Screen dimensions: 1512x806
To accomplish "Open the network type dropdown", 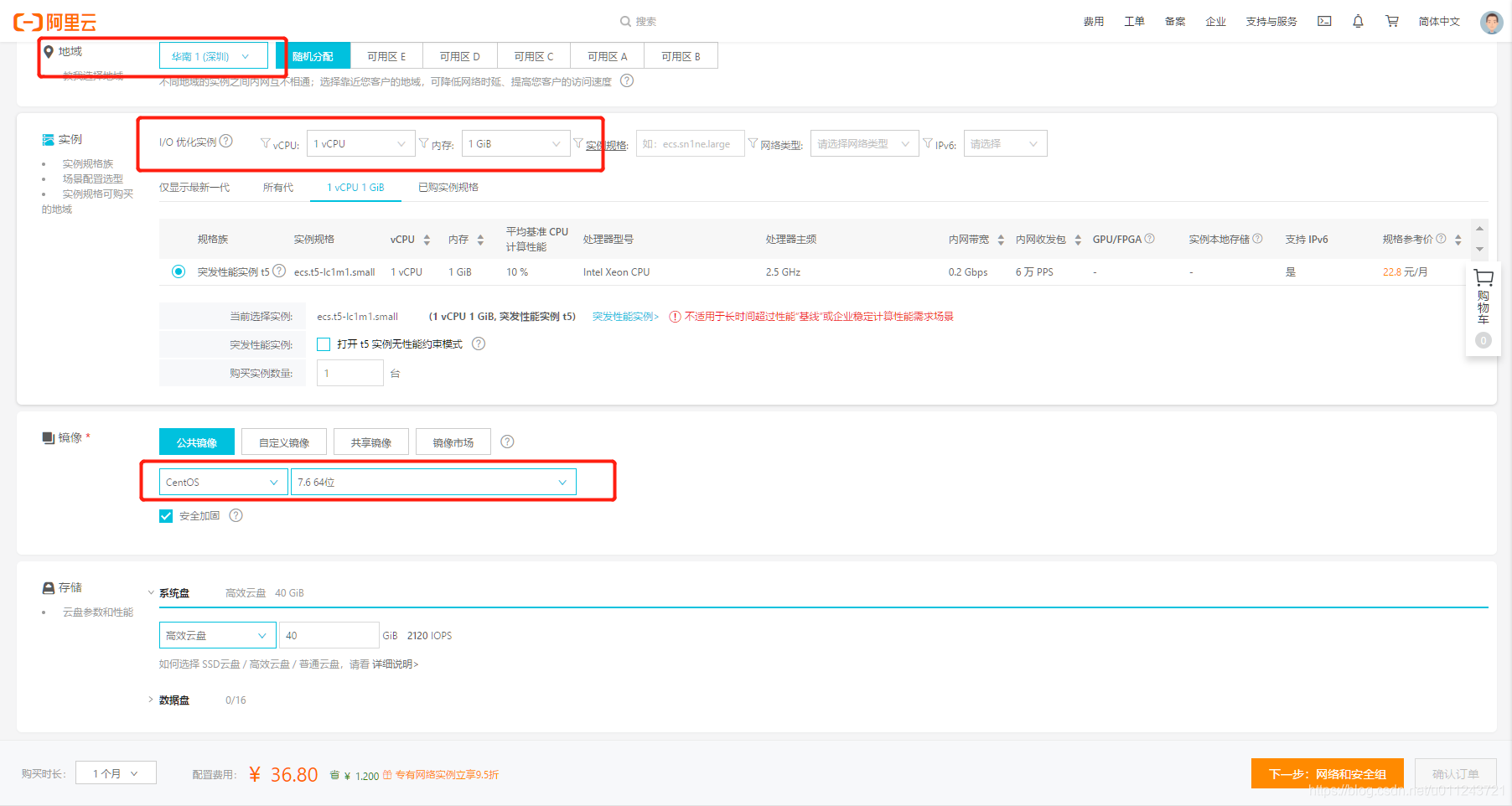I will 865,143.
